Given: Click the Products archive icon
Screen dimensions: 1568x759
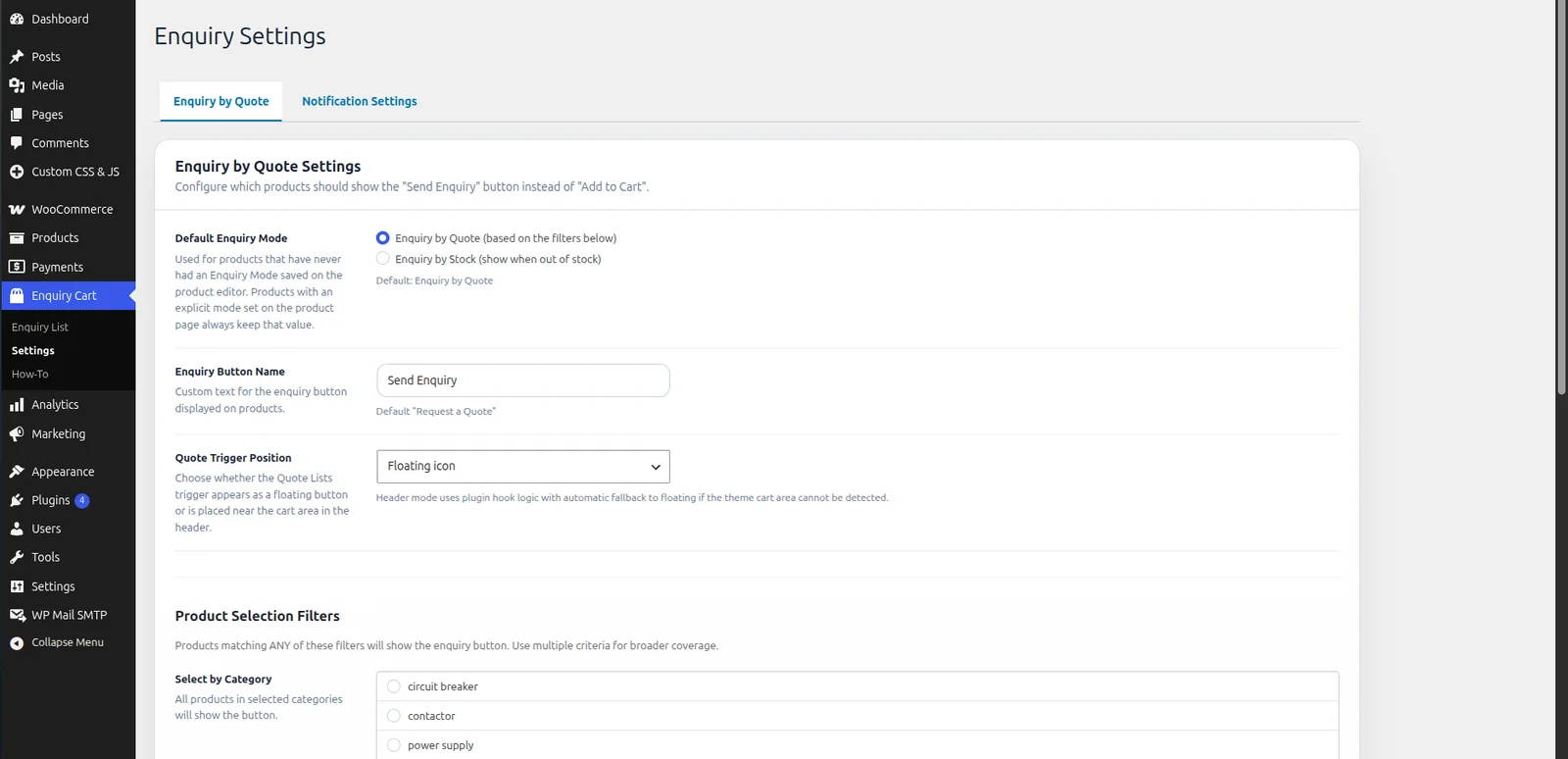Looking at the screenshot, I should pos(17,238).
